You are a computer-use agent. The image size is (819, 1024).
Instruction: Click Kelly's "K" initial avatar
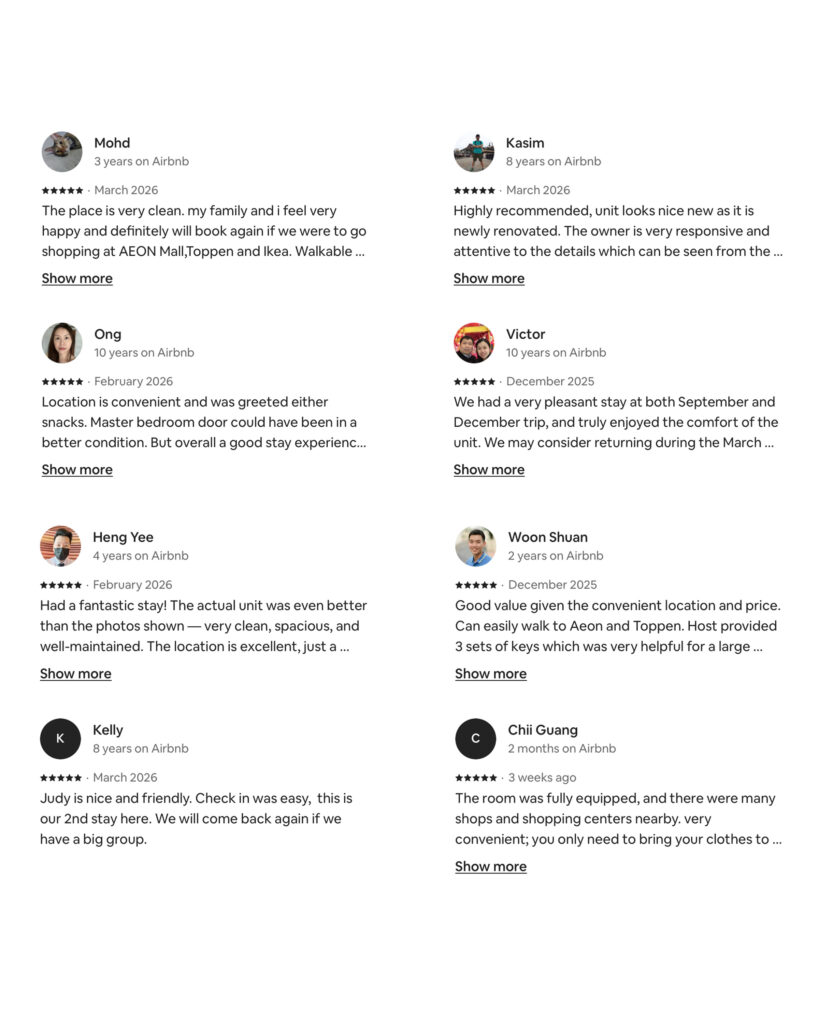pos(60,739)
